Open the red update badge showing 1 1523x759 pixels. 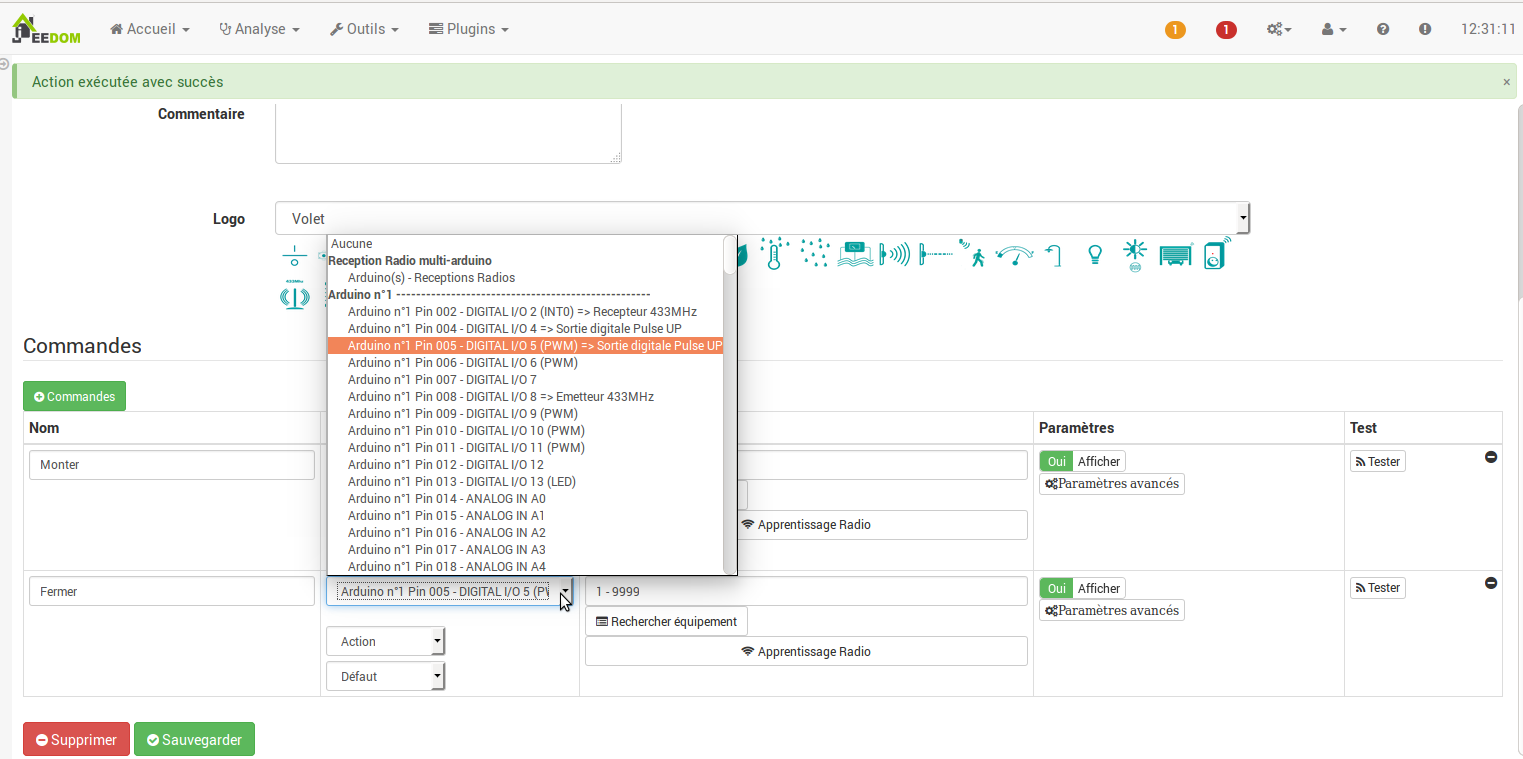[x=1226, y=30]
